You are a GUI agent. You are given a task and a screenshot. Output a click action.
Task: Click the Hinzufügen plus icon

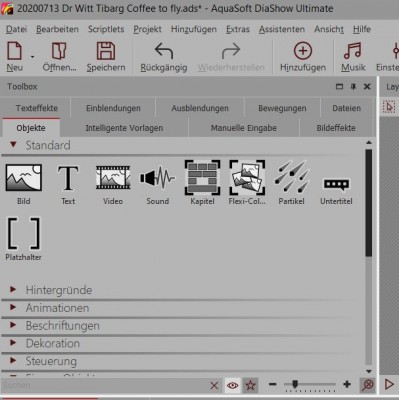303,51
